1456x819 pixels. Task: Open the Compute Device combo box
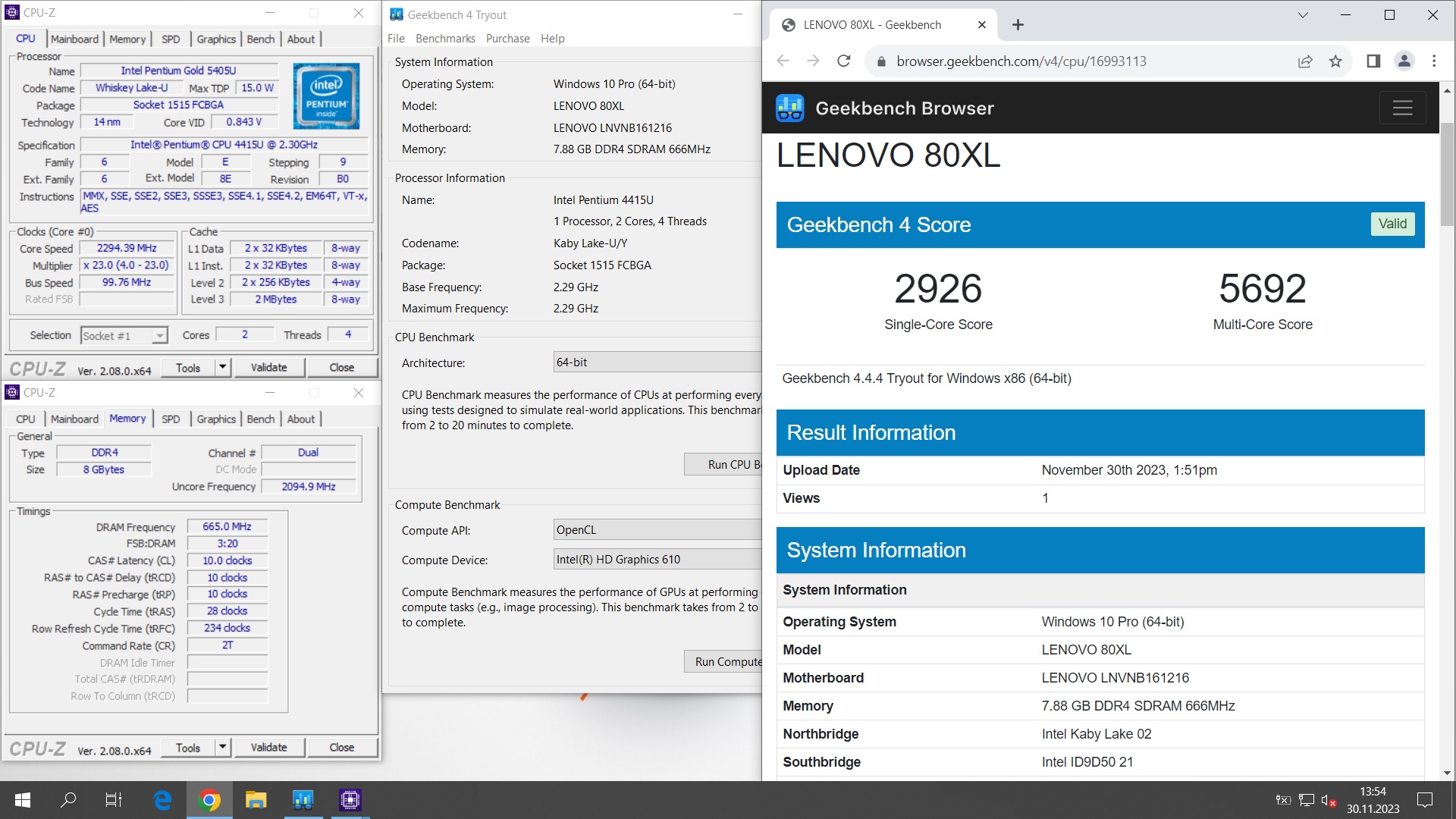(657, 560)
